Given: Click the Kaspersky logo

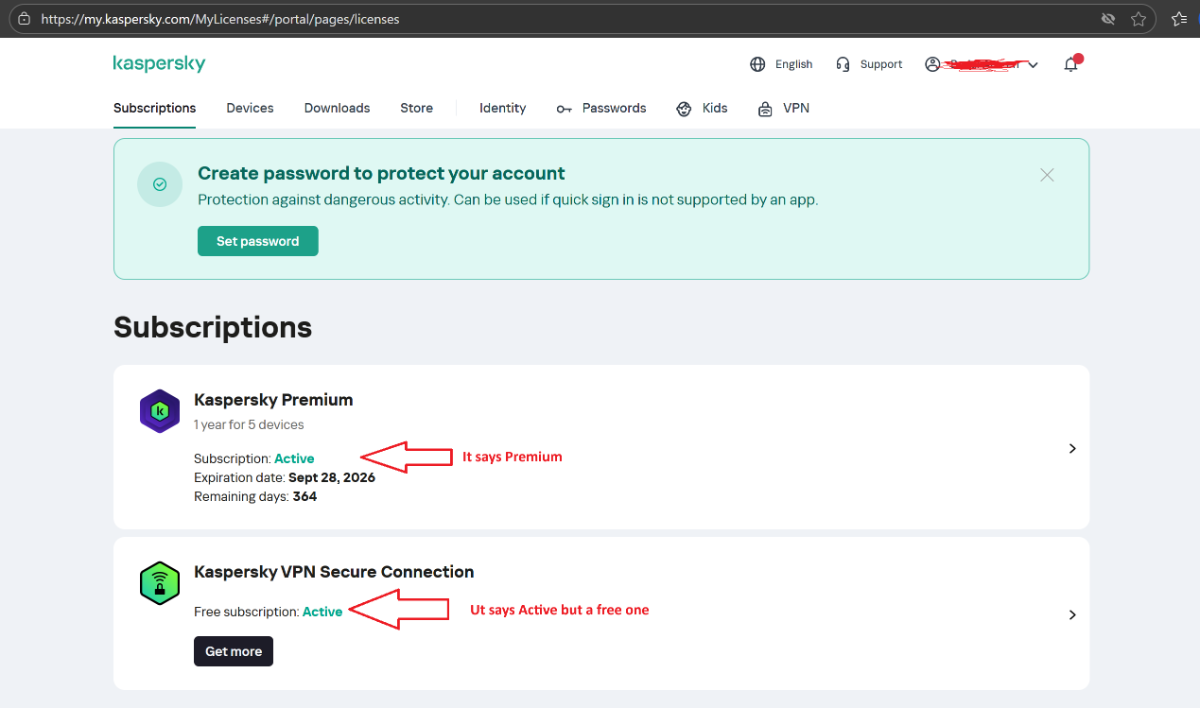Looking at the screenshot, I should [x=159, y=64].
